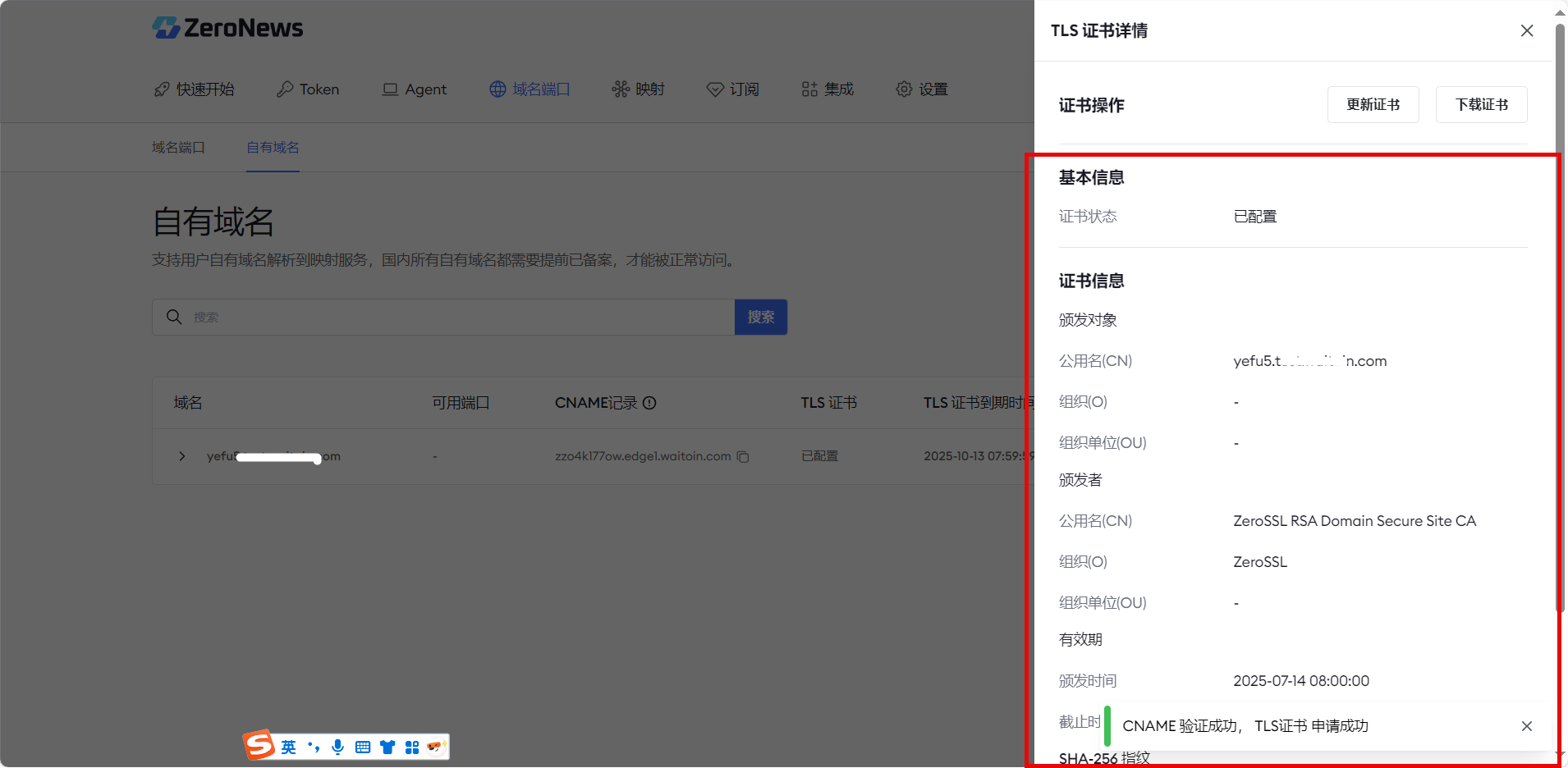This screenshot has height=768, width=1568.
Task: Go to 设置 in top navigation
Action: 922,89
